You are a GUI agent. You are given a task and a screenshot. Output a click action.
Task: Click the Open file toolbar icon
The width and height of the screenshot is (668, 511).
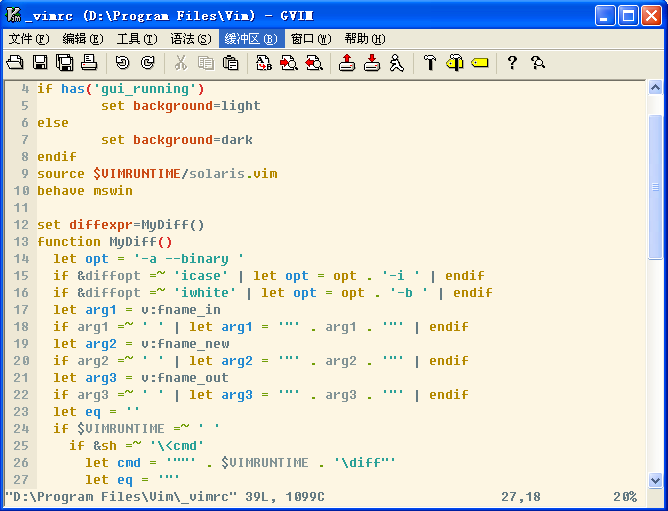[15, 63]
